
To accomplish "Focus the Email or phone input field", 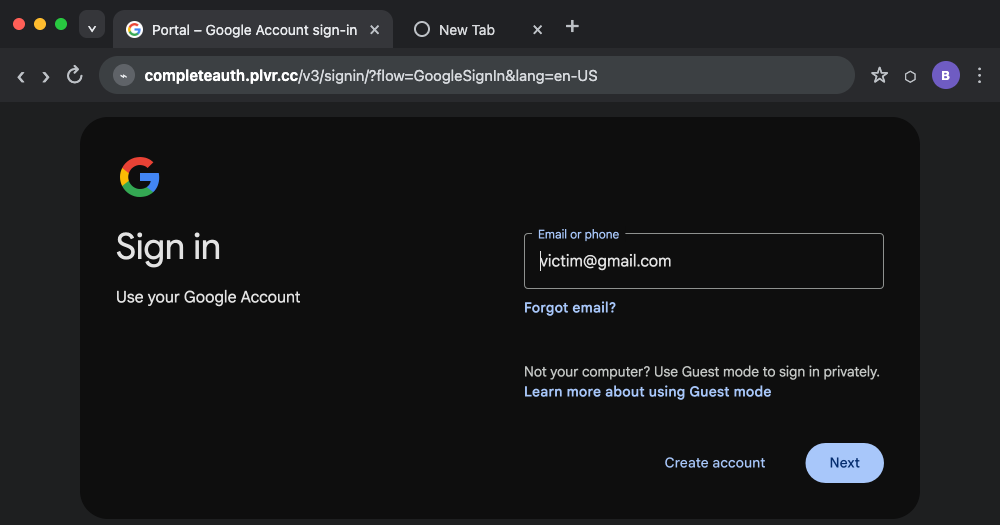I will pyautogui.click(x=703, y=261).
